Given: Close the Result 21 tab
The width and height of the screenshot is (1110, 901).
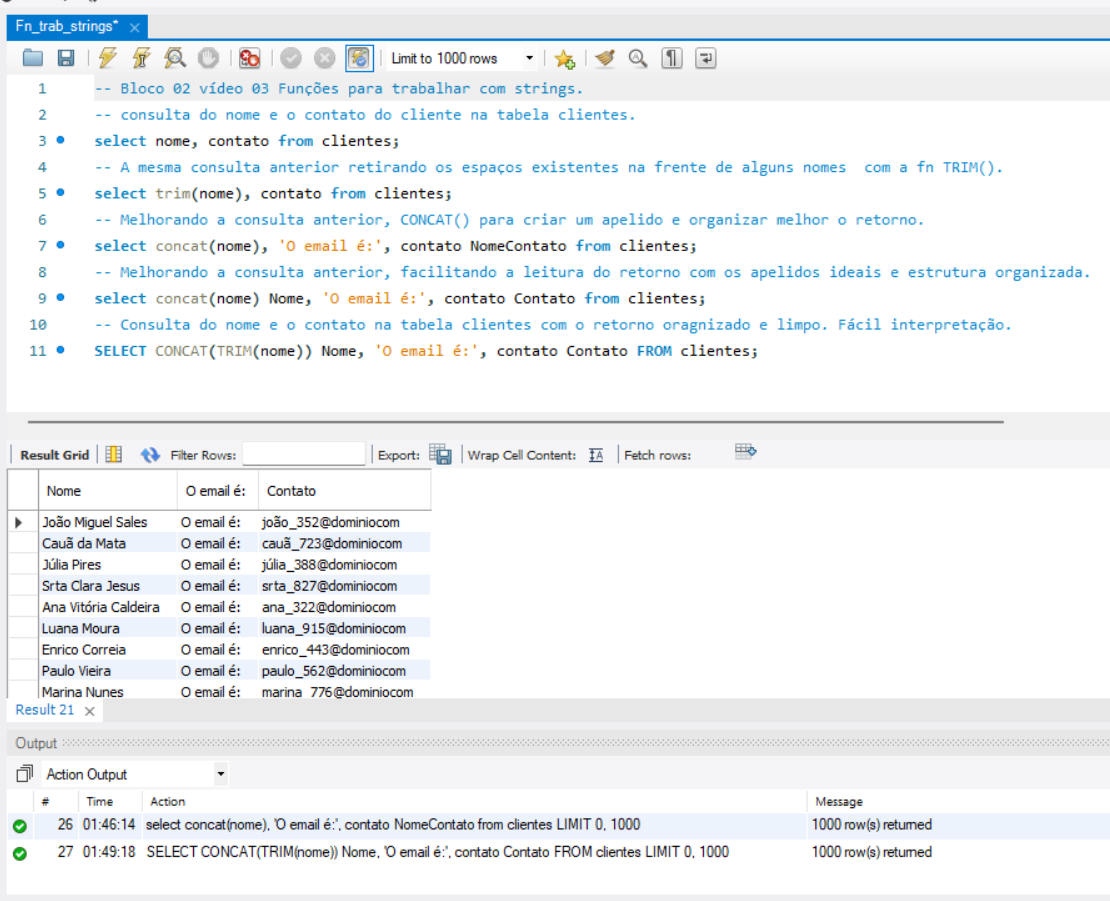Looking at the screenshot, I should pyautogui.click(x=89, y=711).
